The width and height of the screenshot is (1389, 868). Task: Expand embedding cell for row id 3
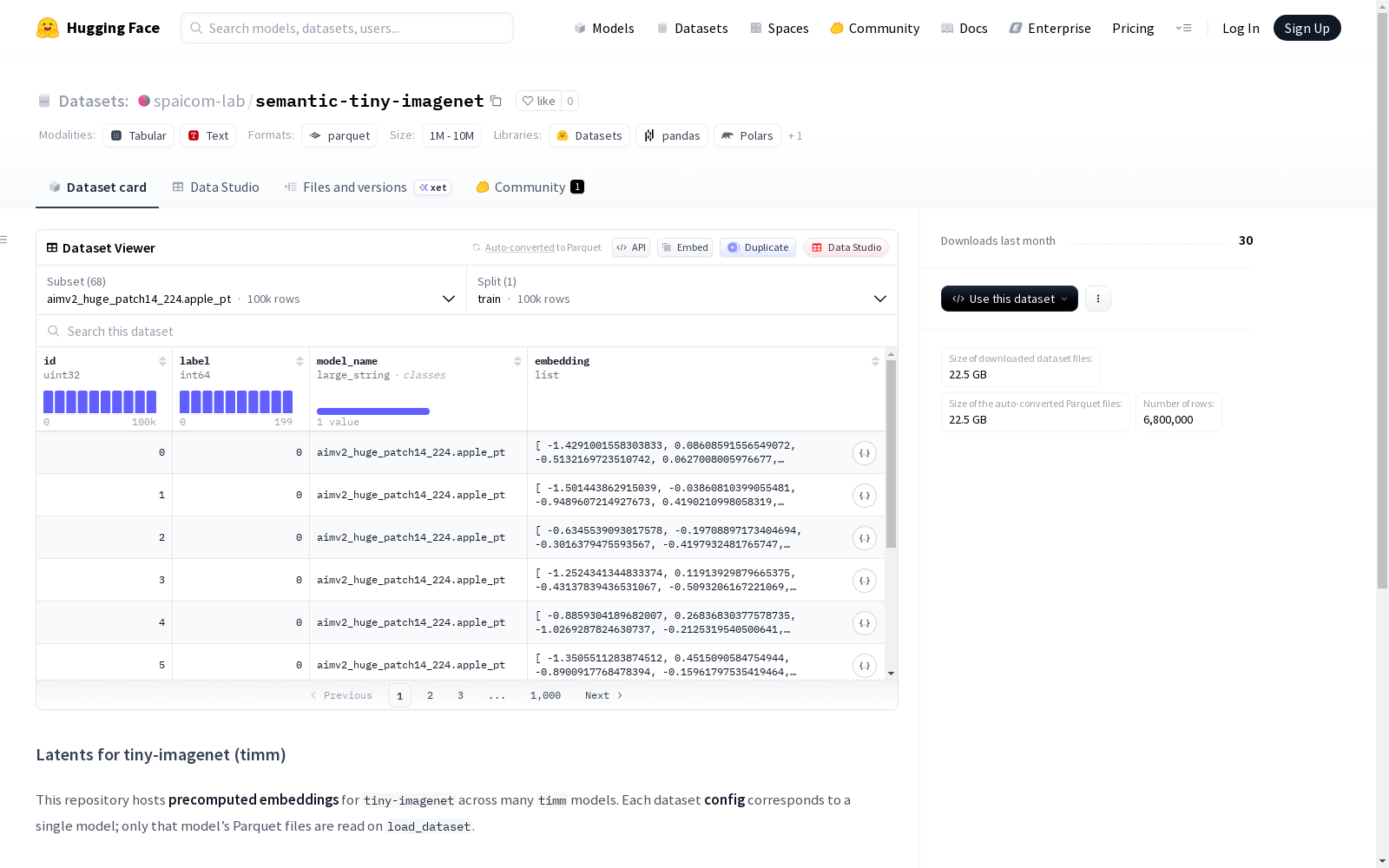coord(865,581)
